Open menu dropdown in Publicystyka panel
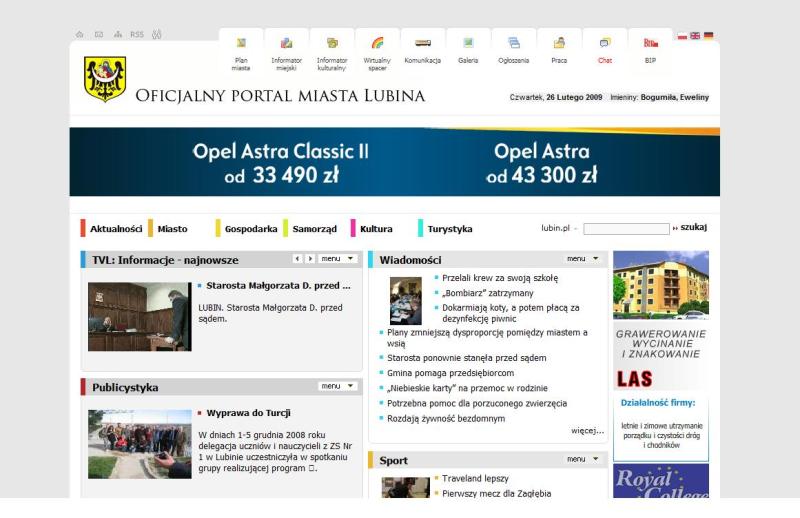Image resolution: width=800 pixels, height=518 pixels. [x=337, y=386]
